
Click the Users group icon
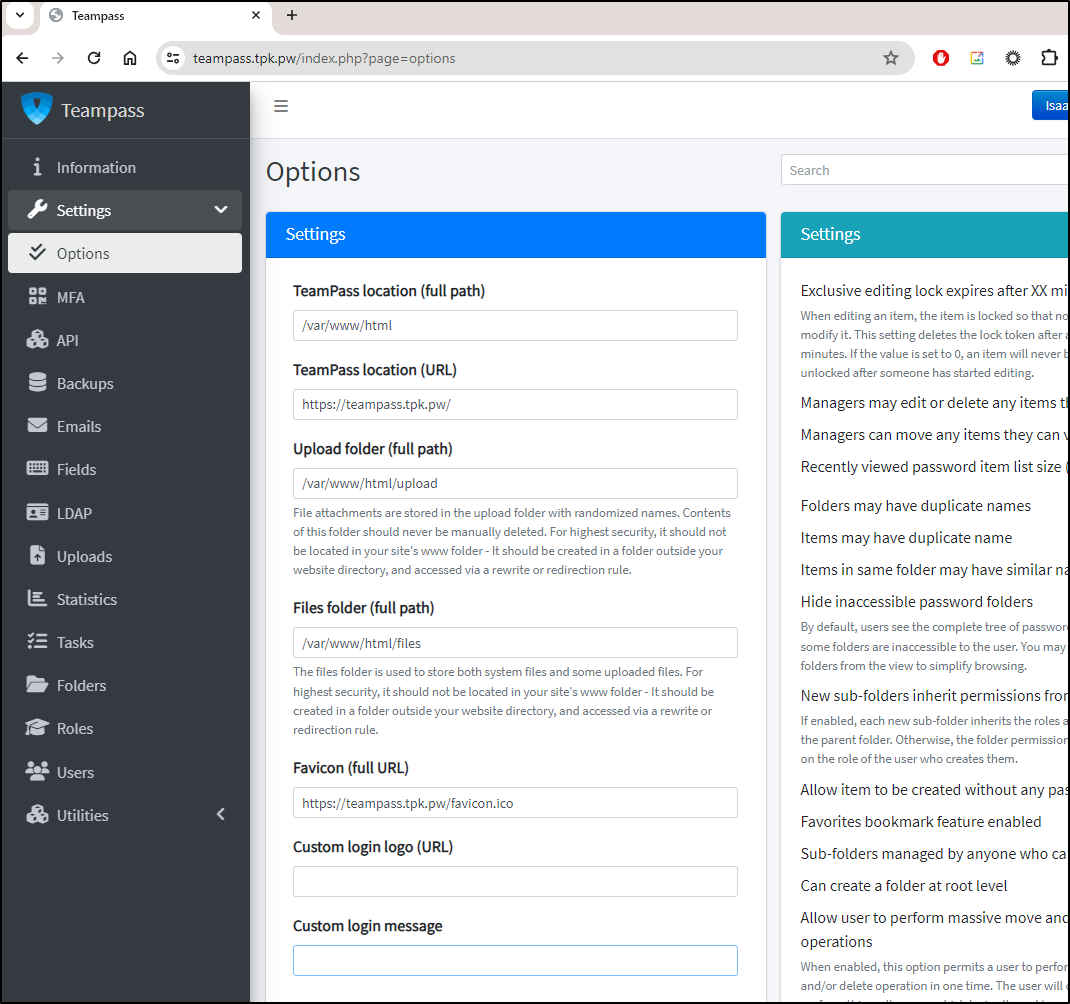coord(37,771)
